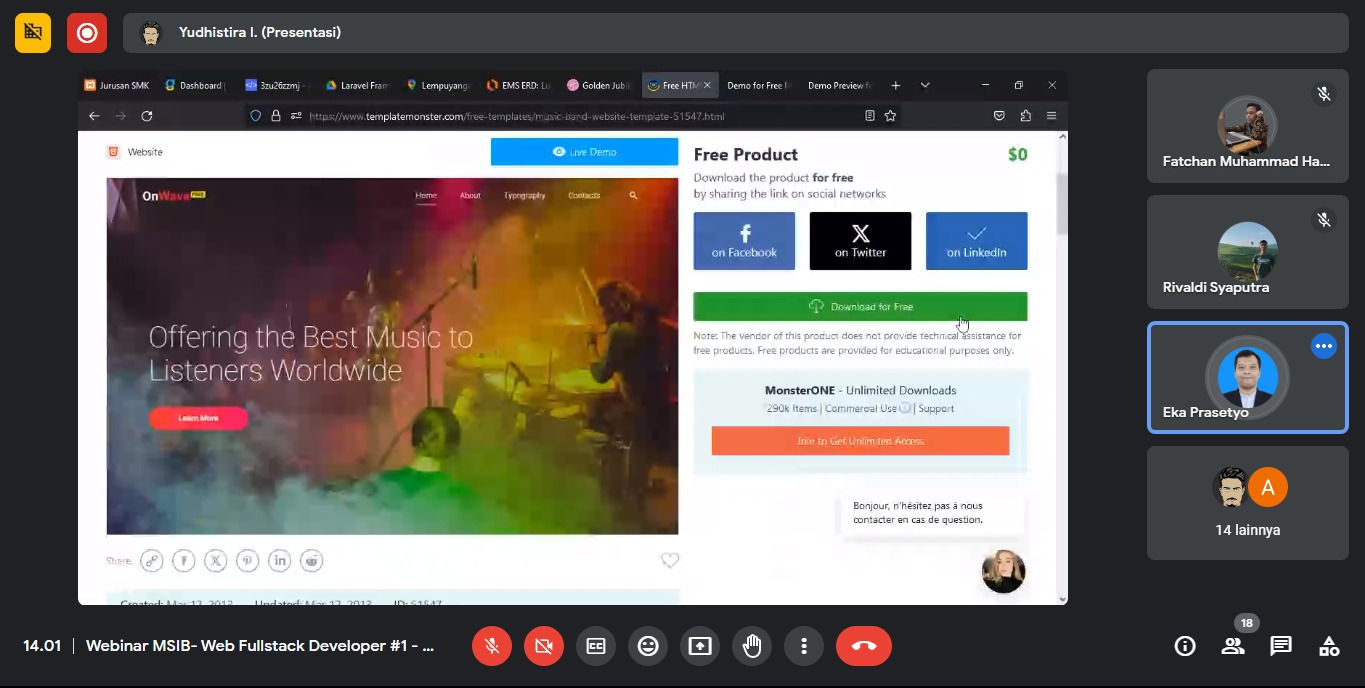Unmute the microphone in the call toolbar
Image resolution: width=1365 pixels, height=688 pixels.
pyautogui.click(x=491, y=646)
